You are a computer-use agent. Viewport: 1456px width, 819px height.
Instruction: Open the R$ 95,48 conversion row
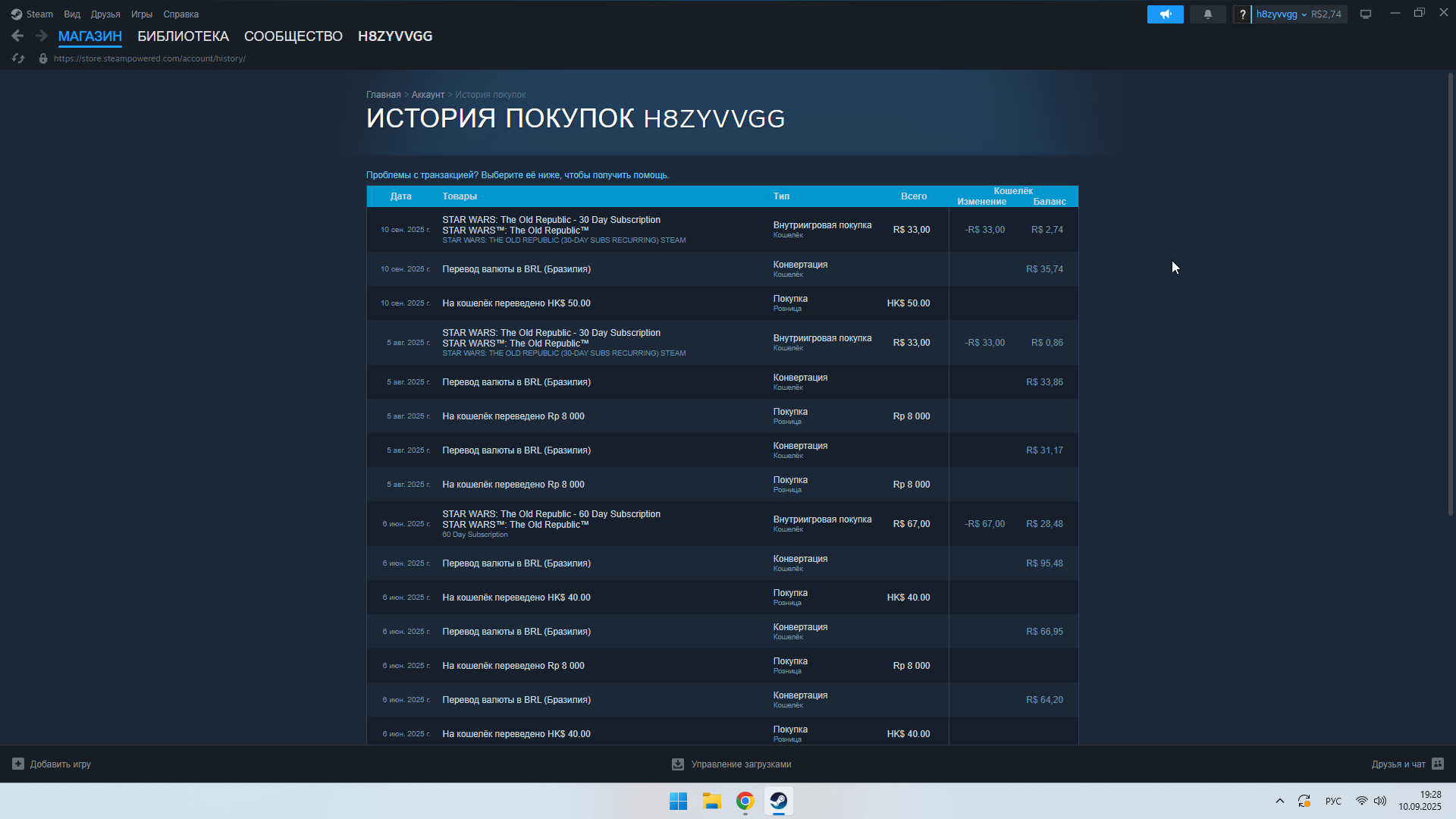(x=722, y=563)
